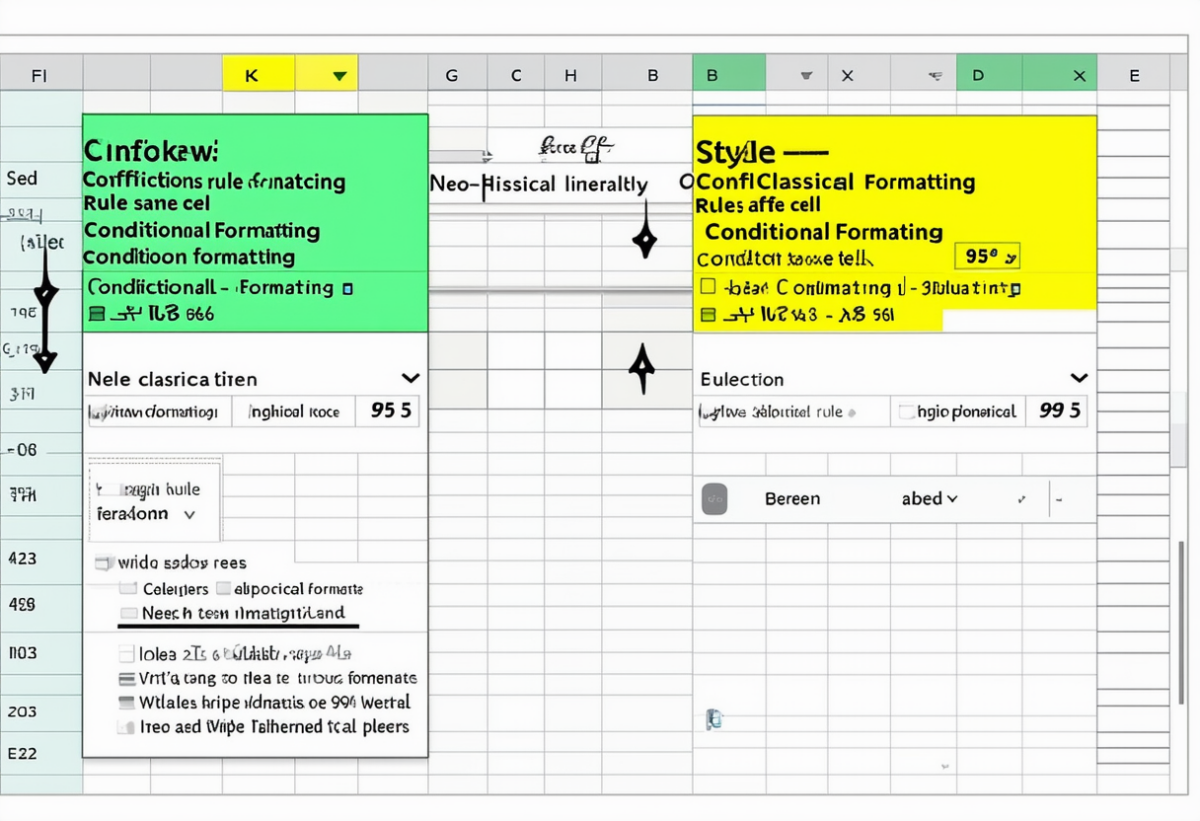Viewport: 1200px width, 821px height.
Task: Click the small blue clipboard icon below the Eulection panel
Action: (x=715, y=718)
